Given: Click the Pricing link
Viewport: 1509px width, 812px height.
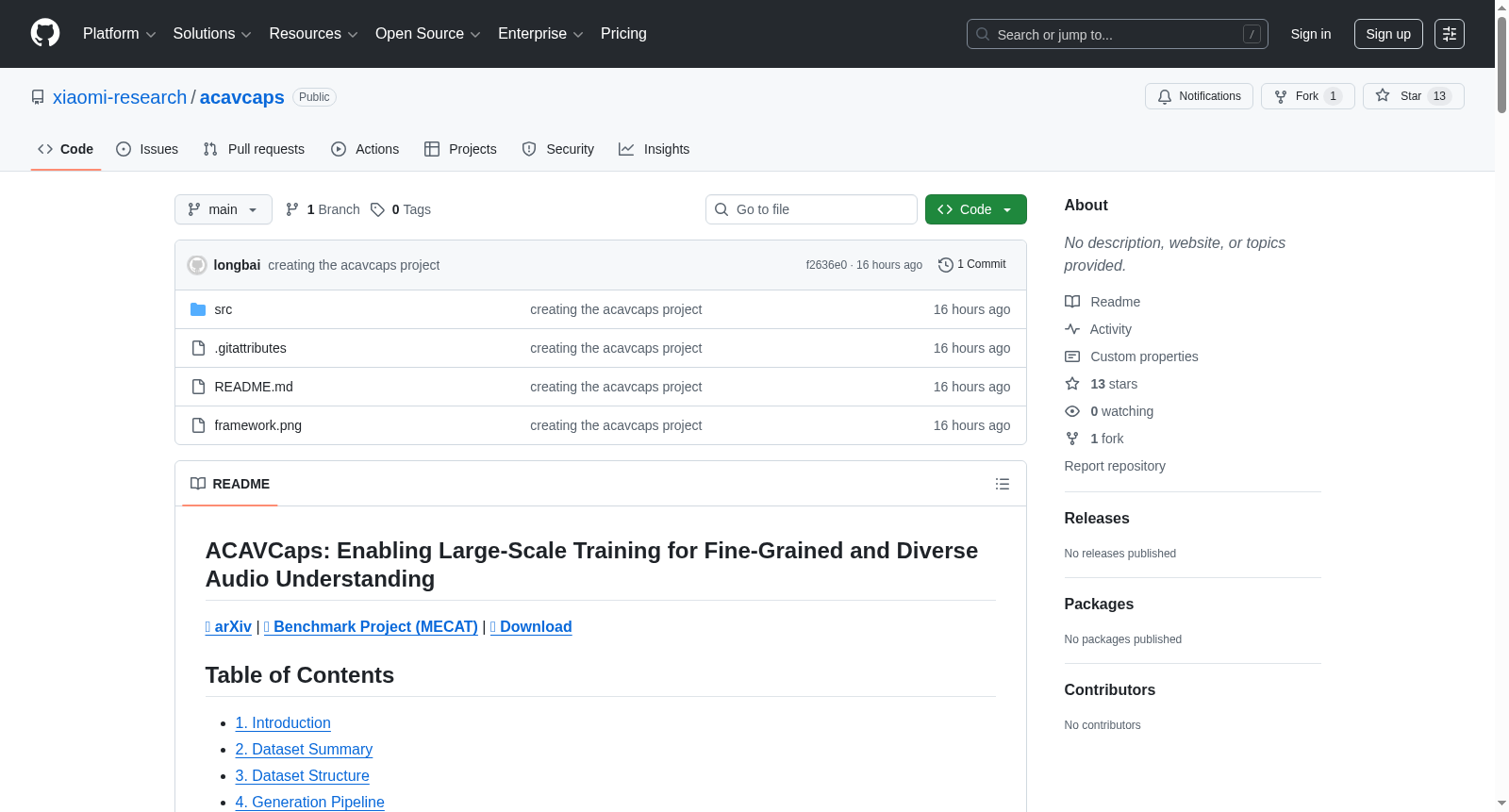Looking at the screenshot, I should point(623,34).
